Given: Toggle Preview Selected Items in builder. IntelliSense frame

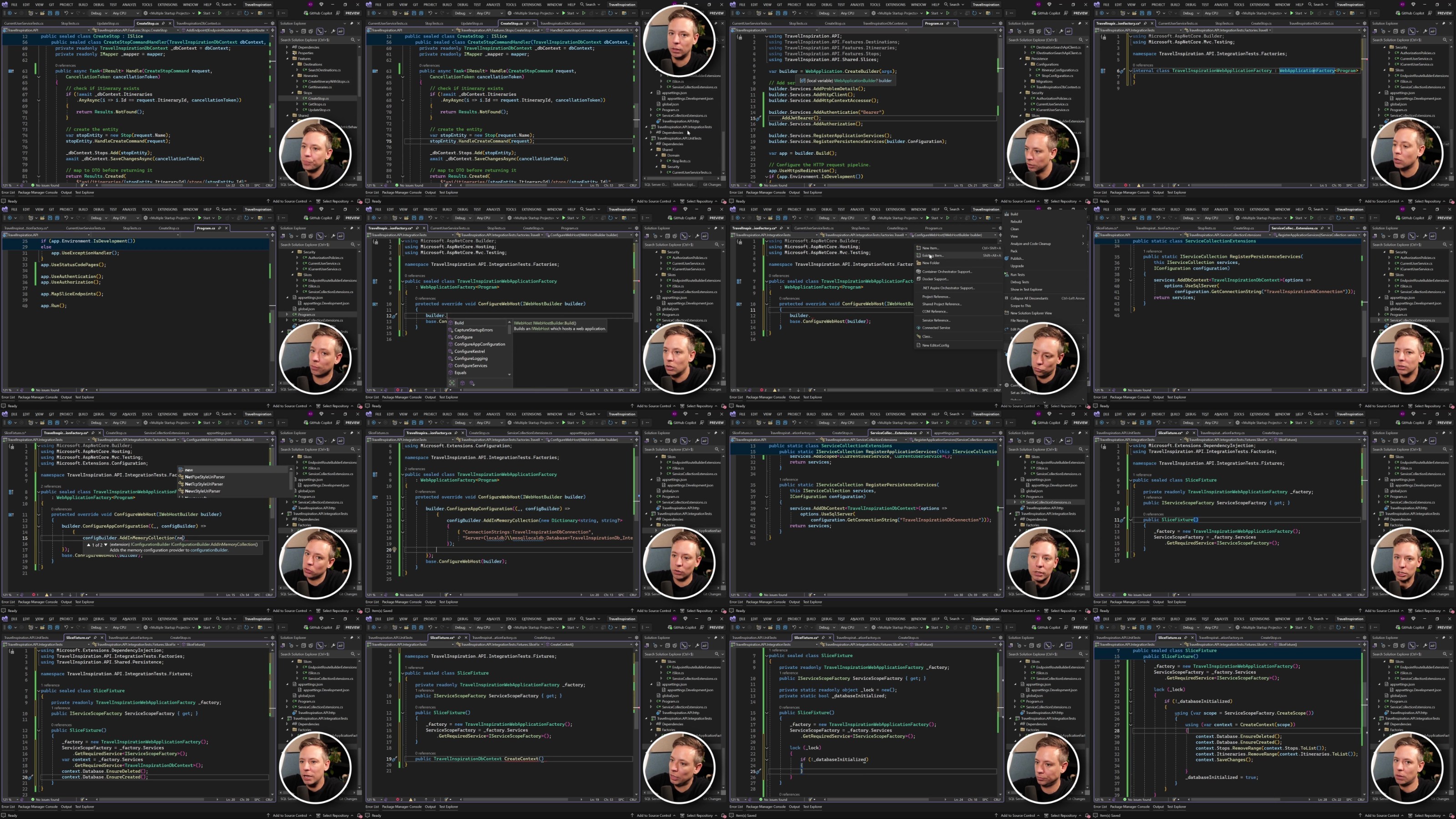Looking at the screenshot, I should tap(705, 236).
